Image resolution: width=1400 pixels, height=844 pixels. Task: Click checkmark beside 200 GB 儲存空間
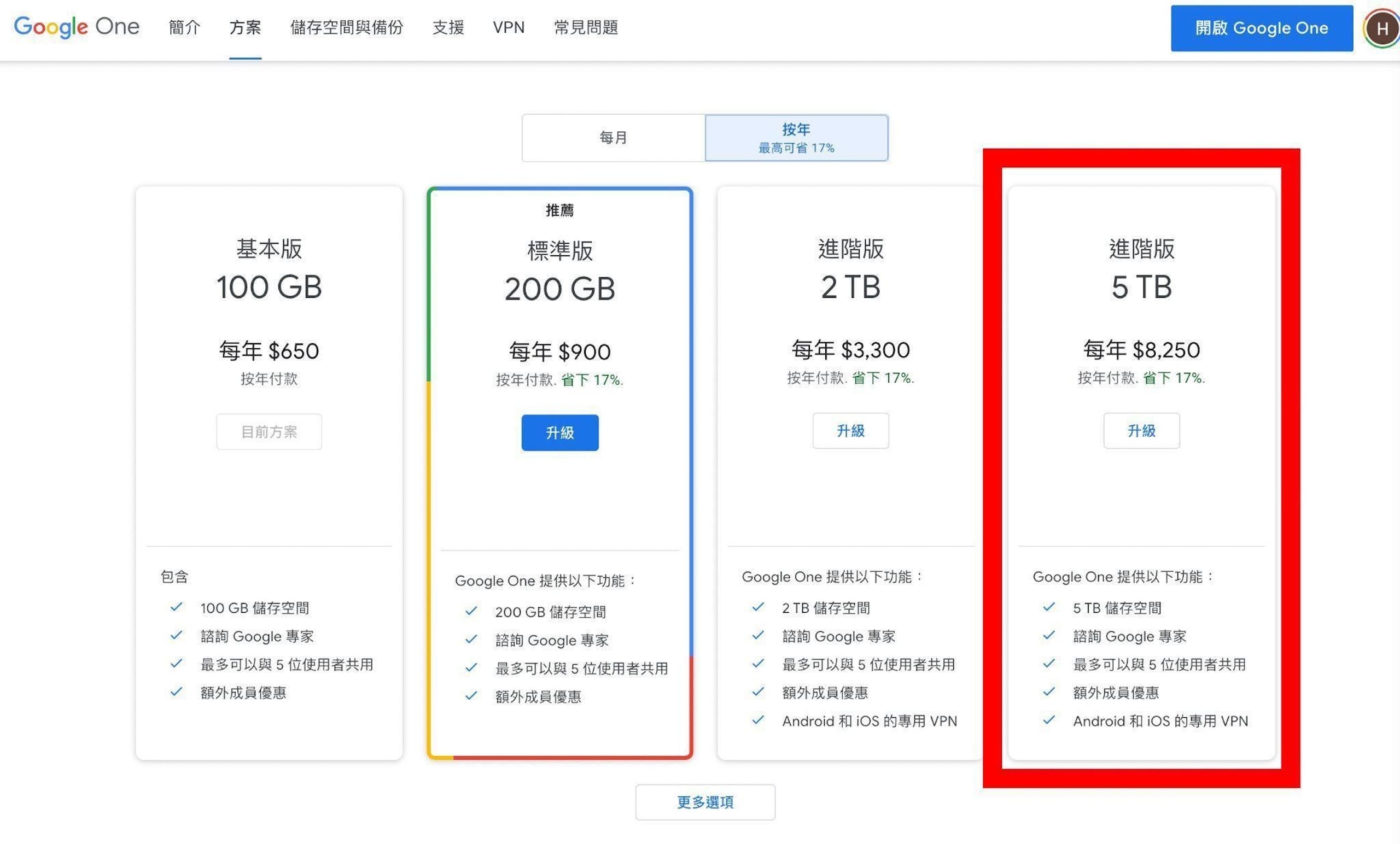coord(471,611)
